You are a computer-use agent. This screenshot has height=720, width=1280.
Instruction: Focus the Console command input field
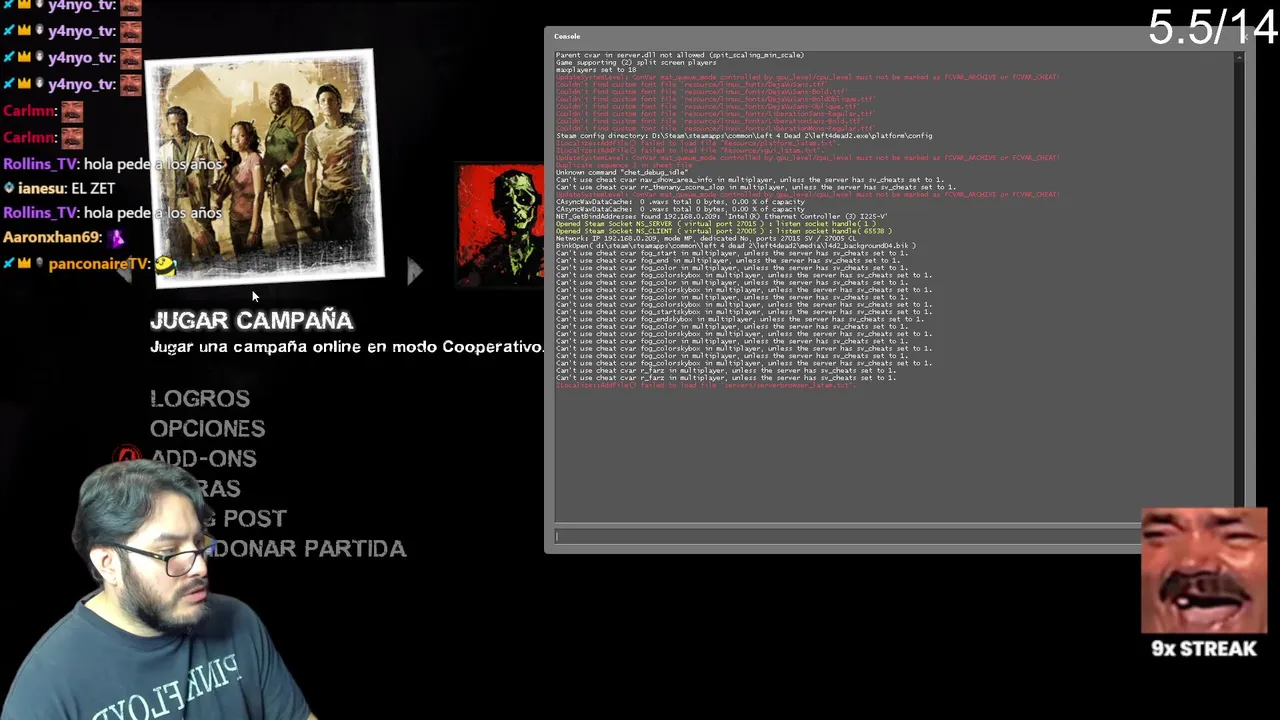[x=847, y=536]
